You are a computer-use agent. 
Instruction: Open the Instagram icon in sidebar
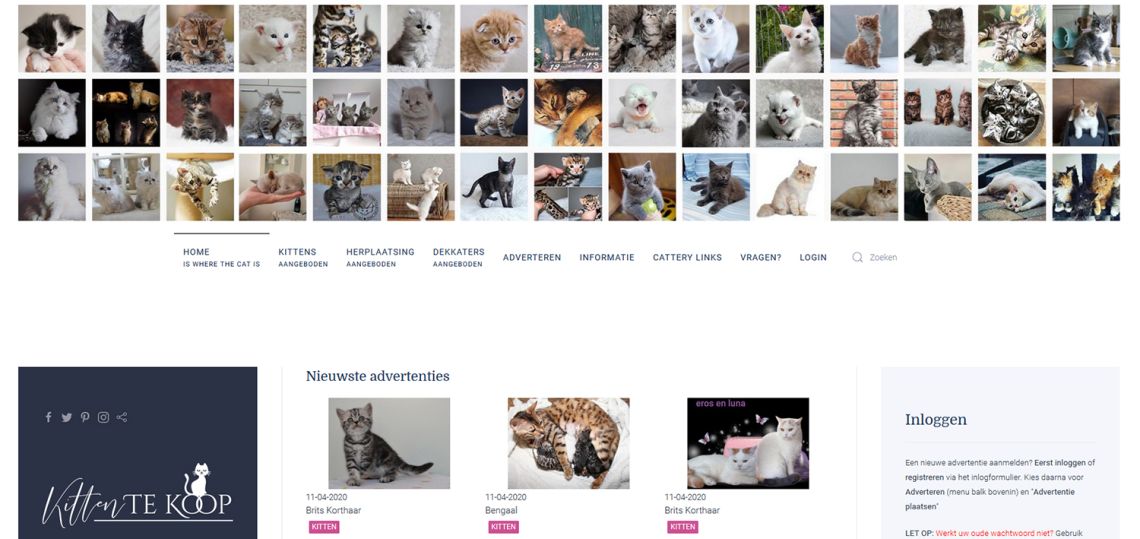point(103,418)
